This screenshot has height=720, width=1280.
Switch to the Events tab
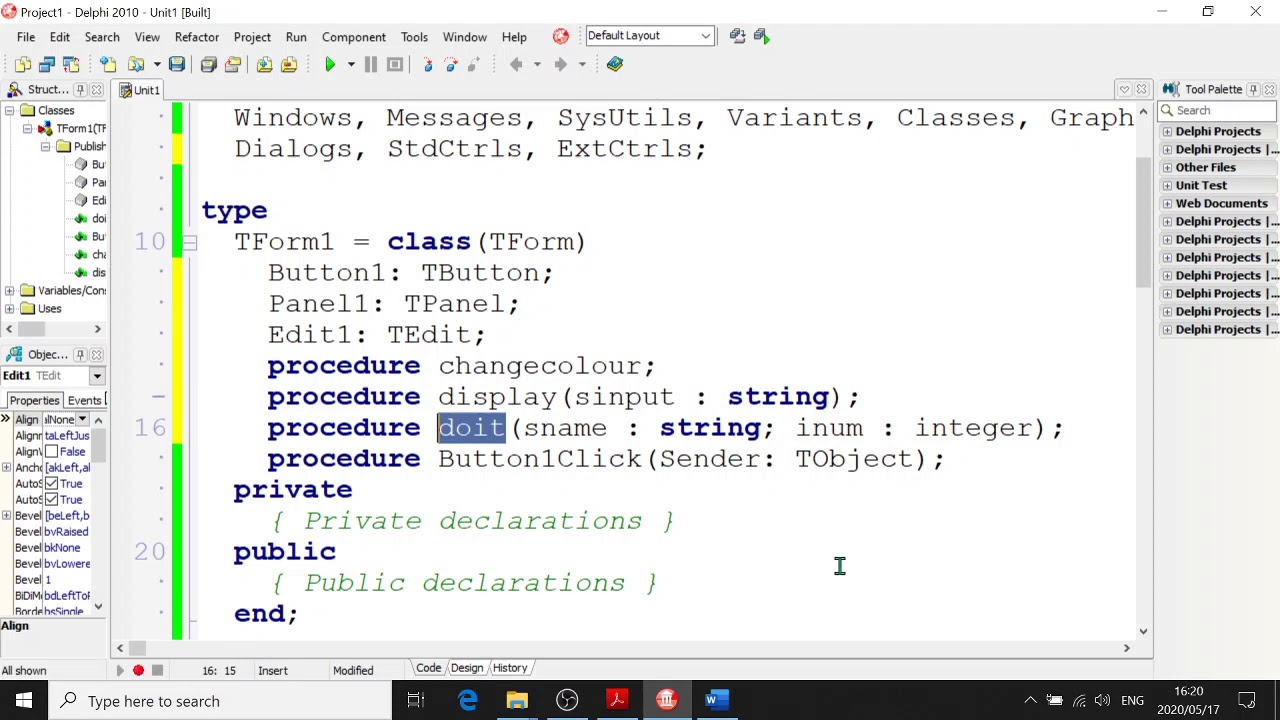pos(85,400)
